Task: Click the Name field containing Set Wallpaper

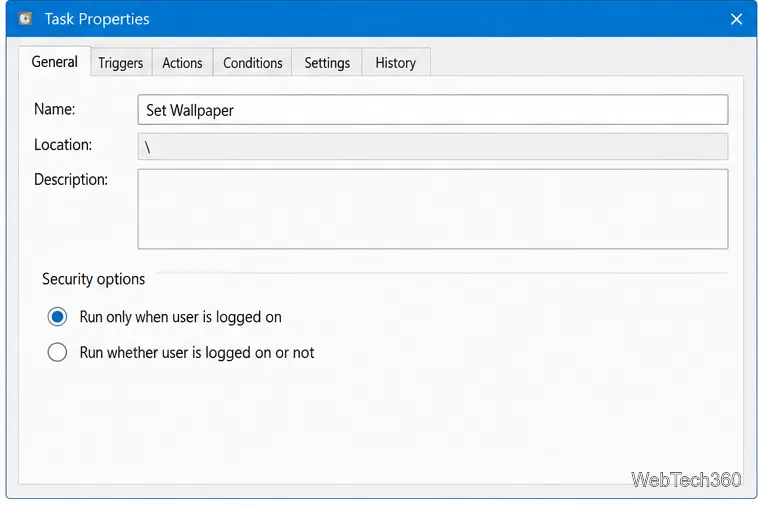Action: pos(433,110)
